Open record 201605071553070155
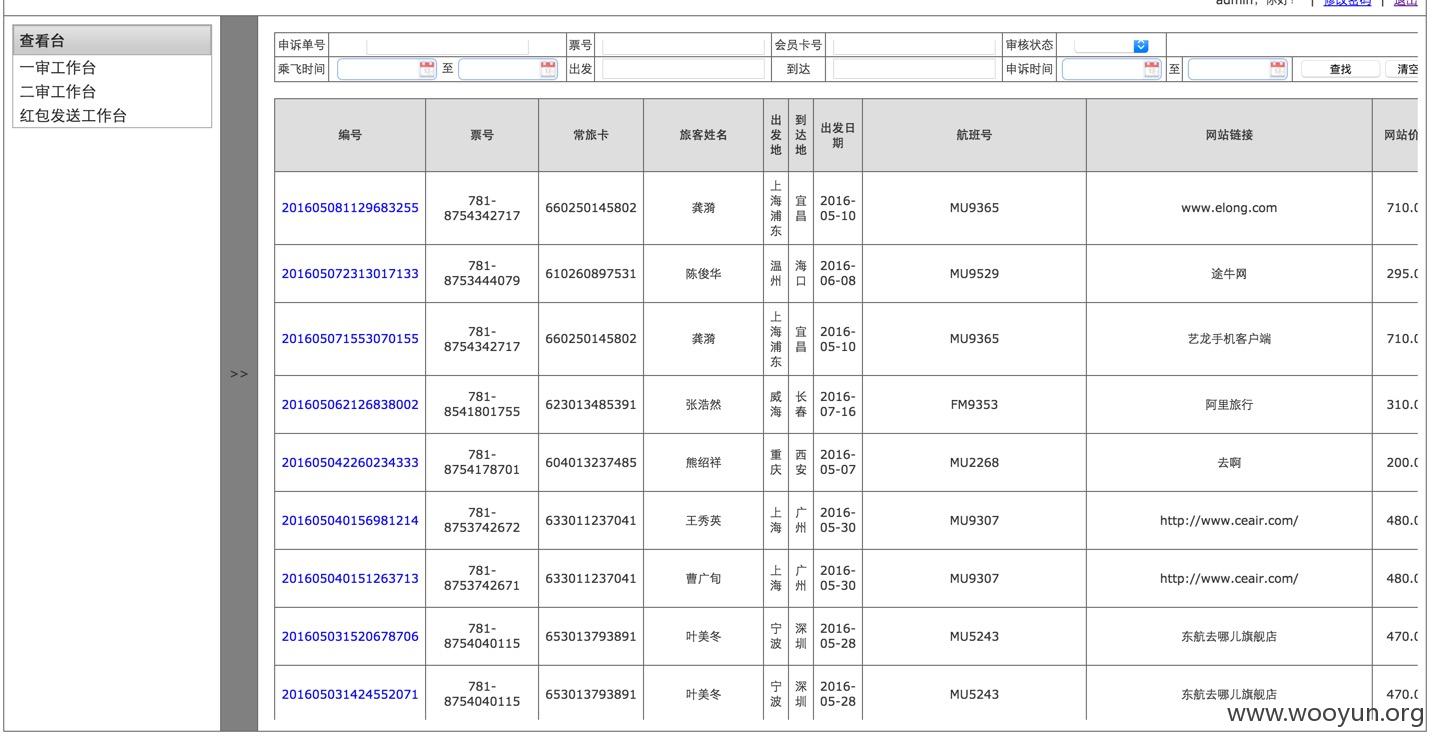This screenshot has width=1433, height=742. click(x=350, y=339)
